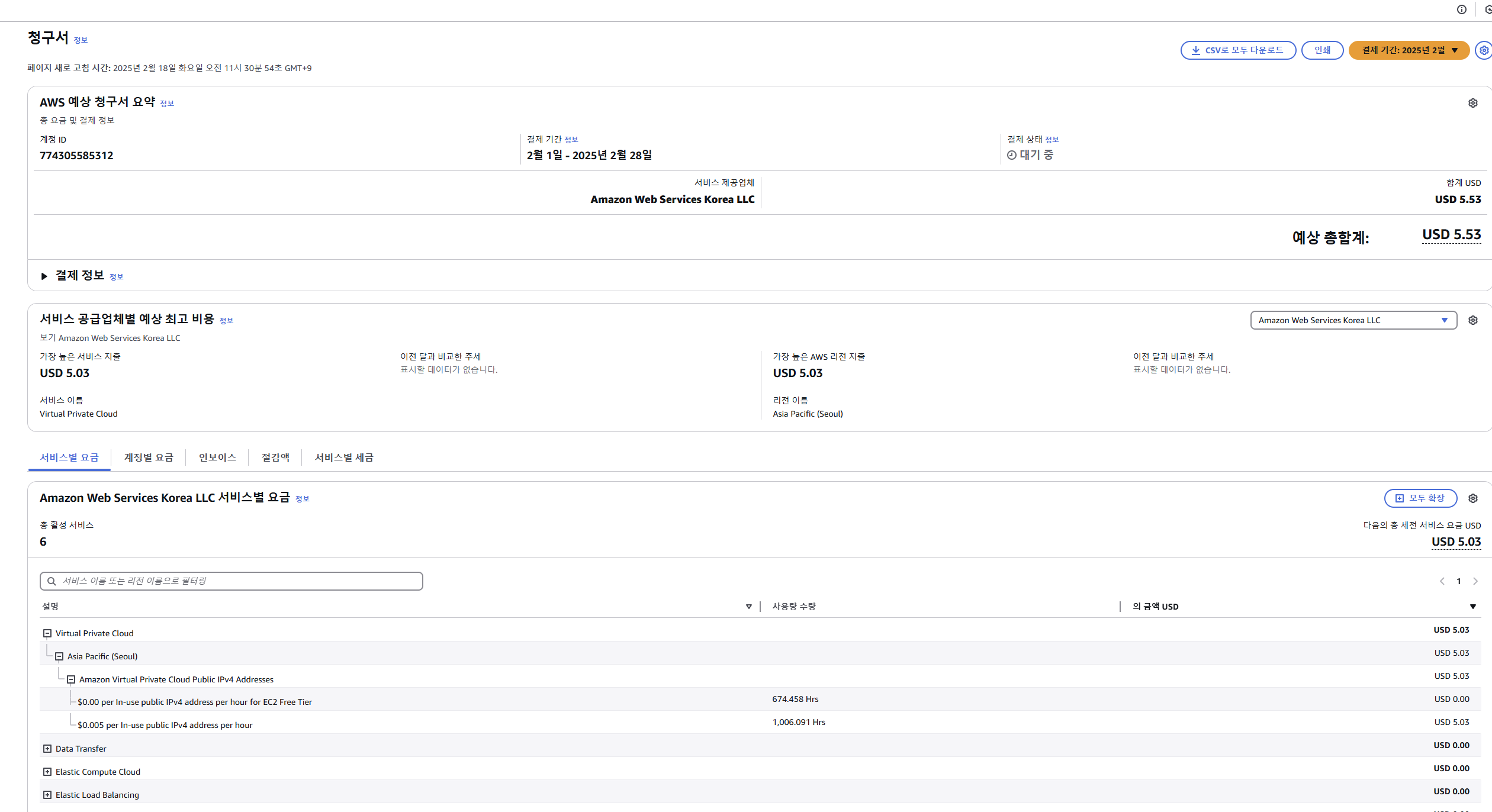Open the 서비스별 세금 tab
This screenshot has width=1492, height=812.
click(x=344, y=457)
